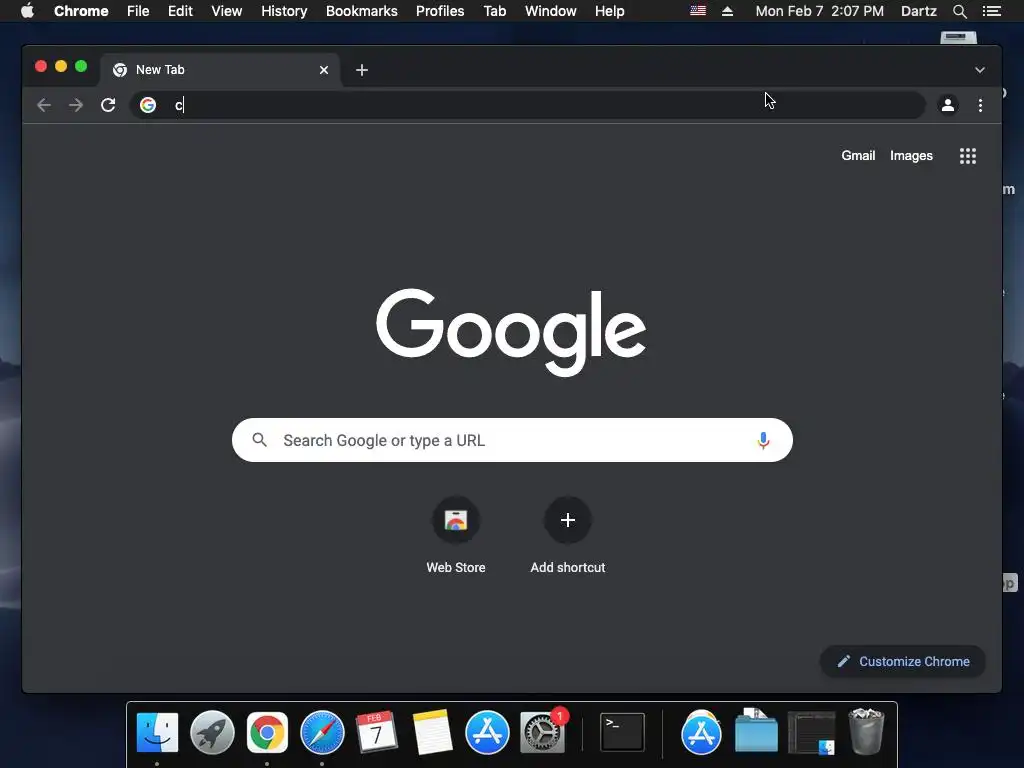Open Notification Center list icon
Screen dimensions: 1024x768
point(991,11)
